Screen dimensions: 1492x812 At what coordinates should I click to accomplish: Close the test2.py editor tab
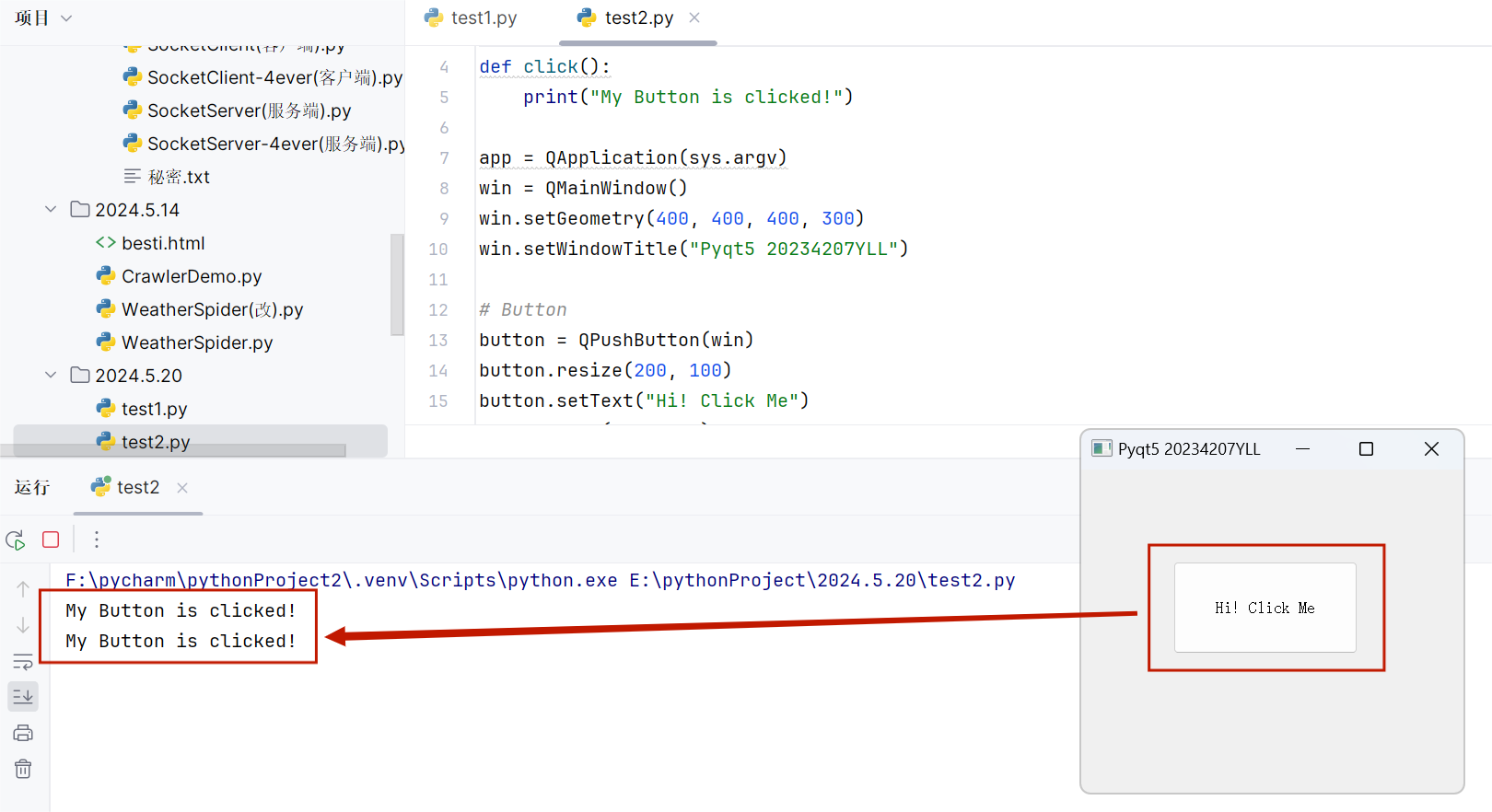click(x=694, y=17)
